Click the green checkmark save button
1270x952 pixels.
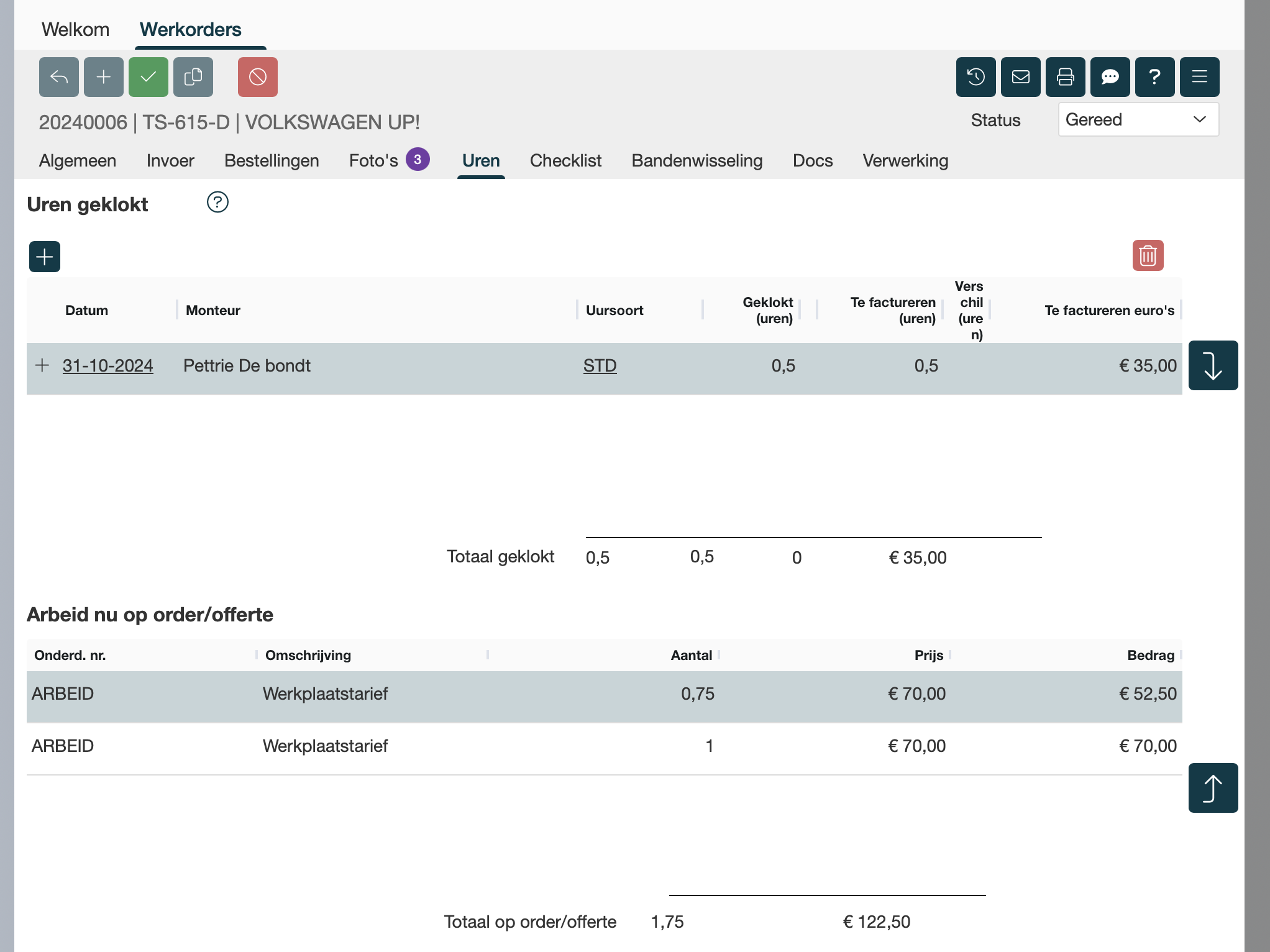[x=148, y=77]
